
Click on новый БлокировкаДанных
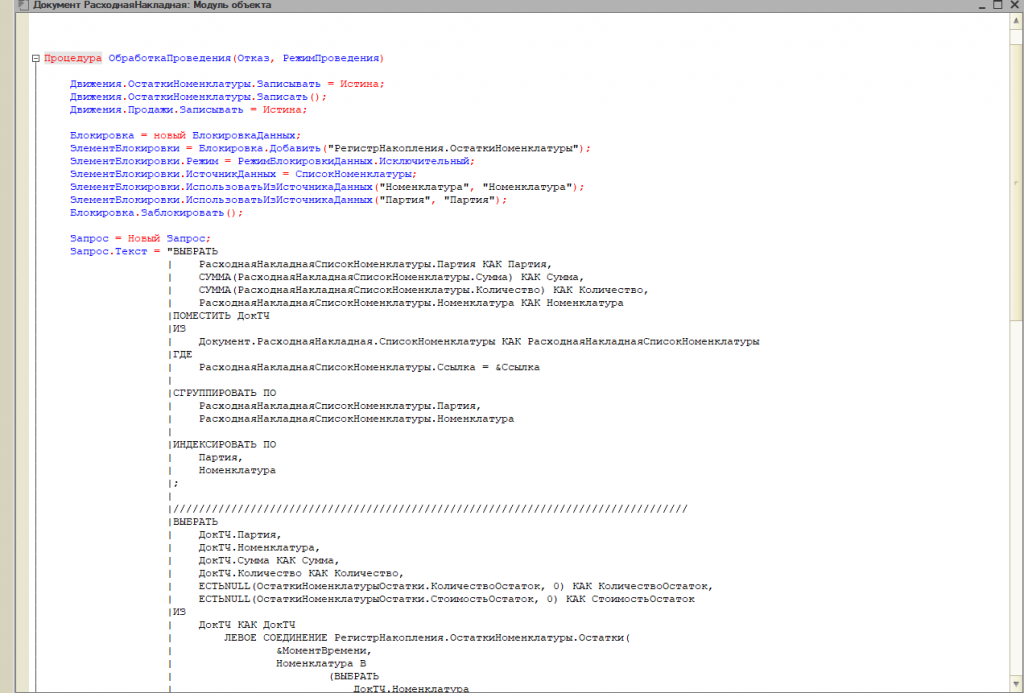[227, 135]
